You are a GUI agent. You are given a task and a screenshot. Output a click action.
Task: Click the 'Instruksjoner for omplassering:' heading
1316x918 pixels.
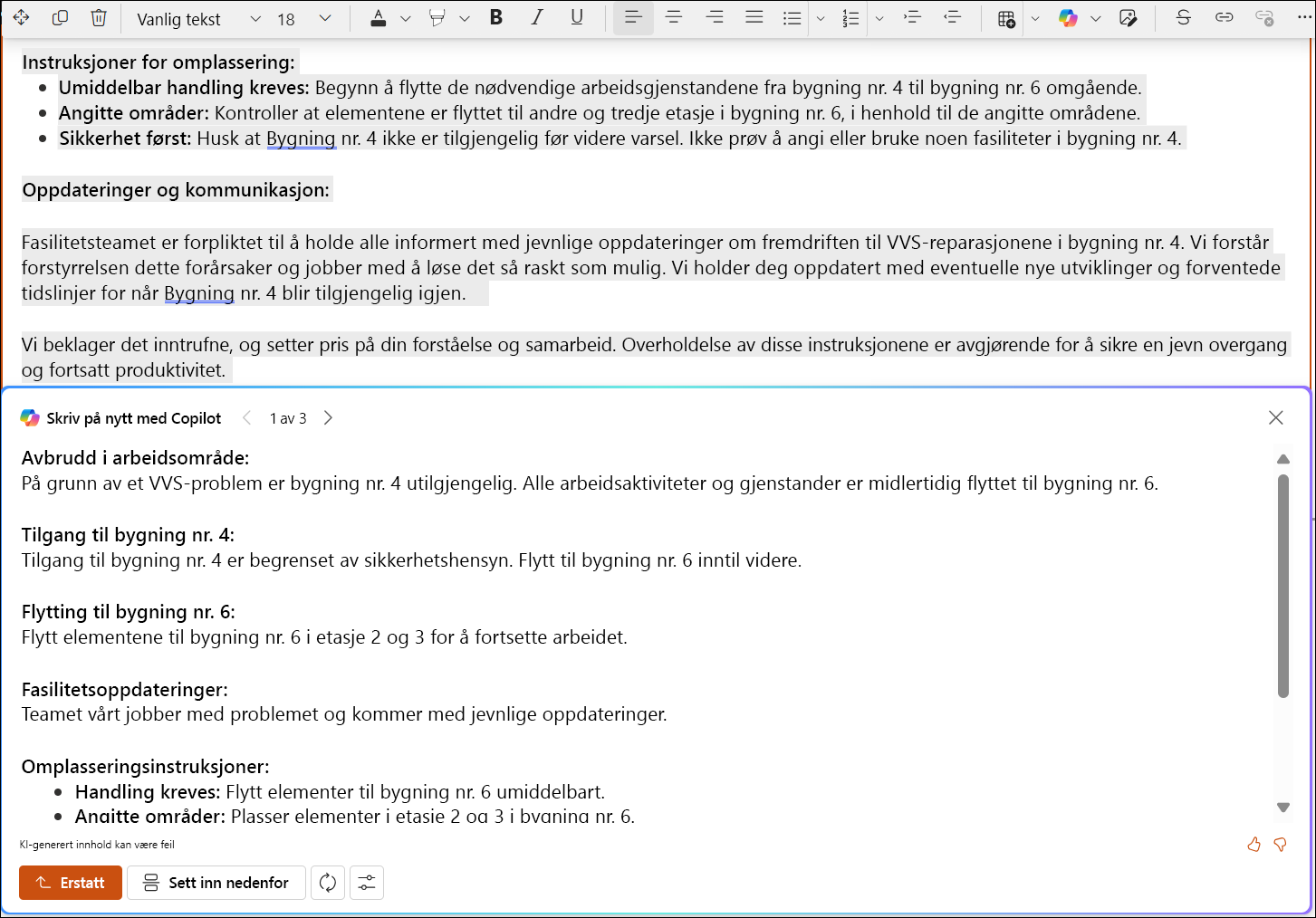(x=158, y=62)
